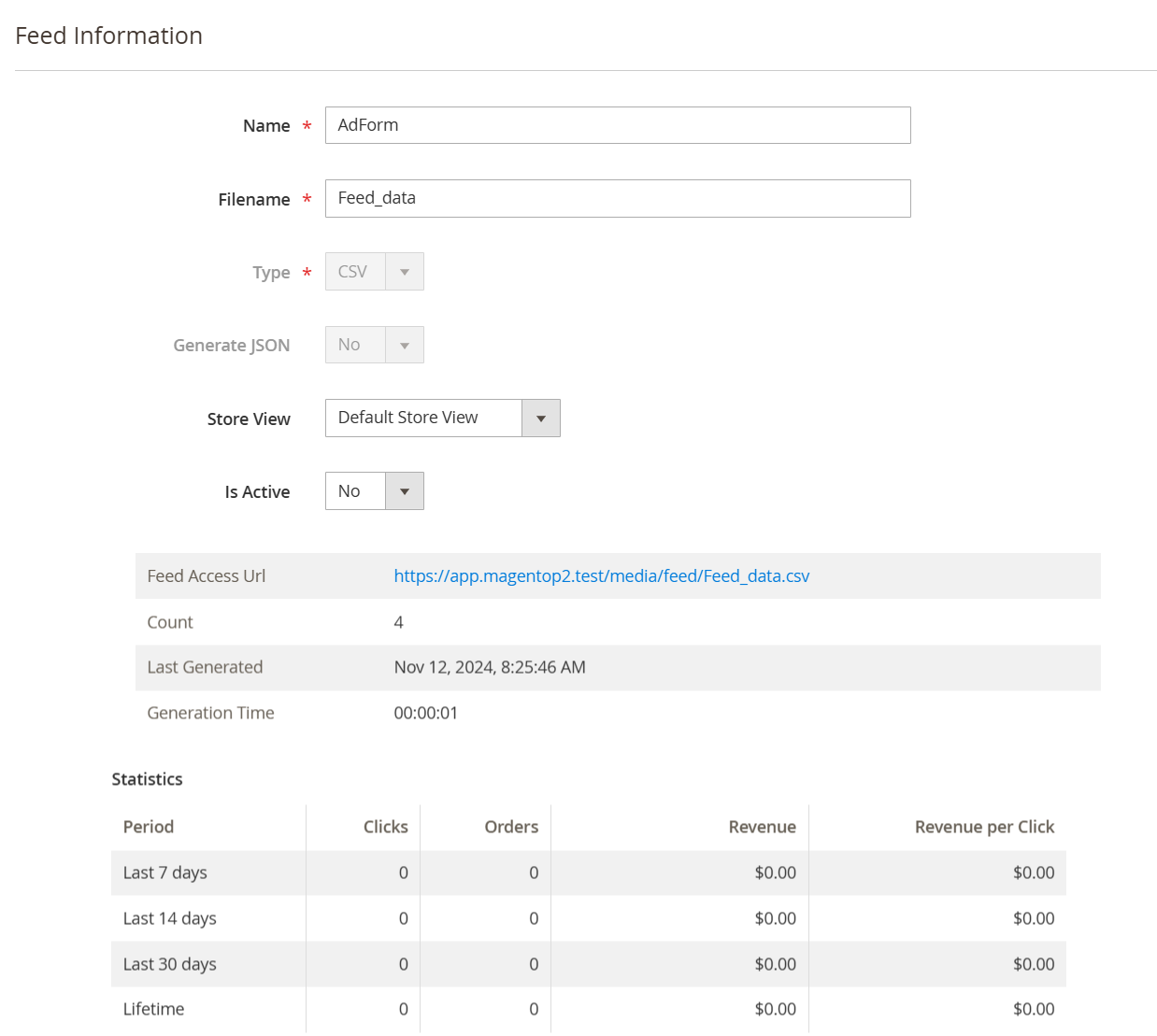Select the Last 7 days row label
Image resolution: width=1157 pixels, height=1036 pixels.
point(165,873)
